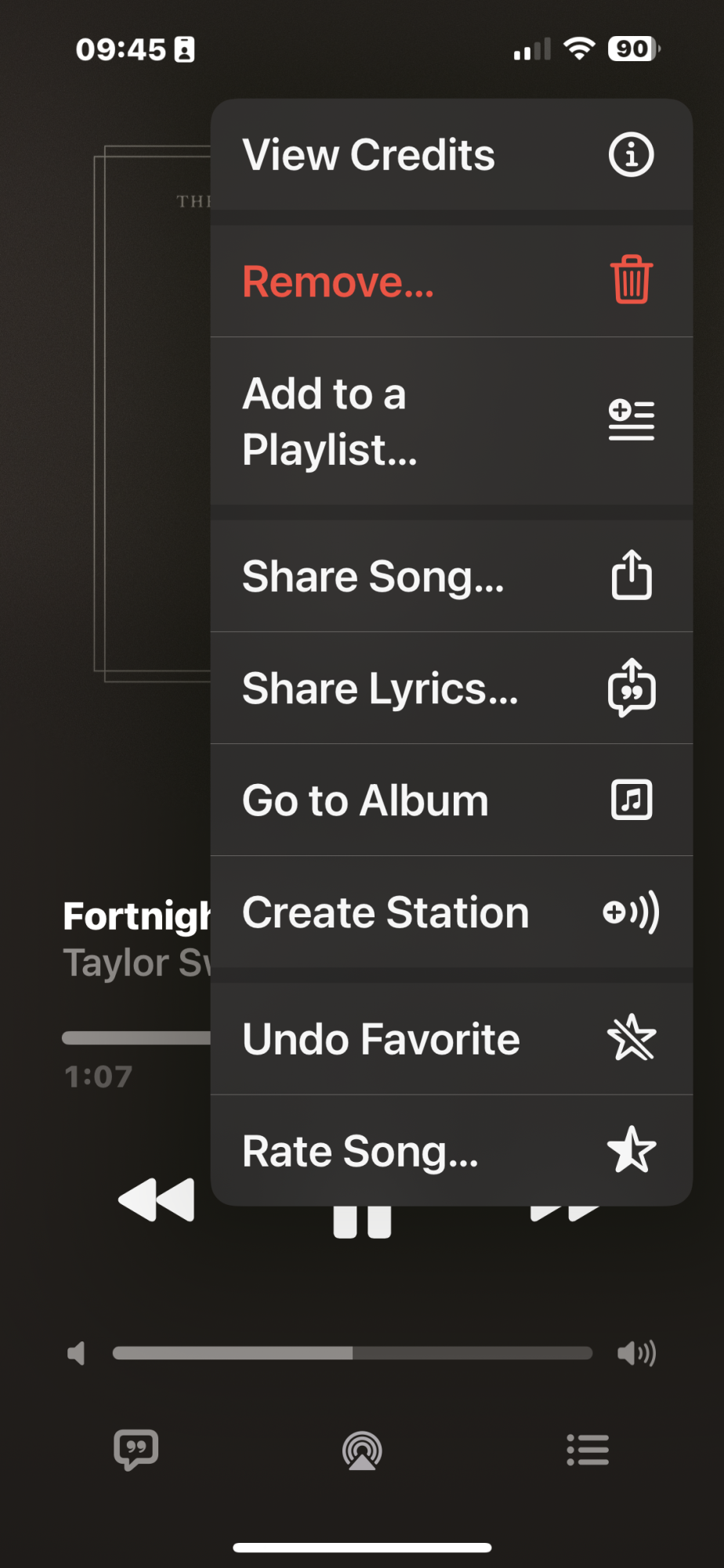This screenshot has width=724, height=1568.
Task: Tap the red trash Remove icon
Action: (631, 280)
